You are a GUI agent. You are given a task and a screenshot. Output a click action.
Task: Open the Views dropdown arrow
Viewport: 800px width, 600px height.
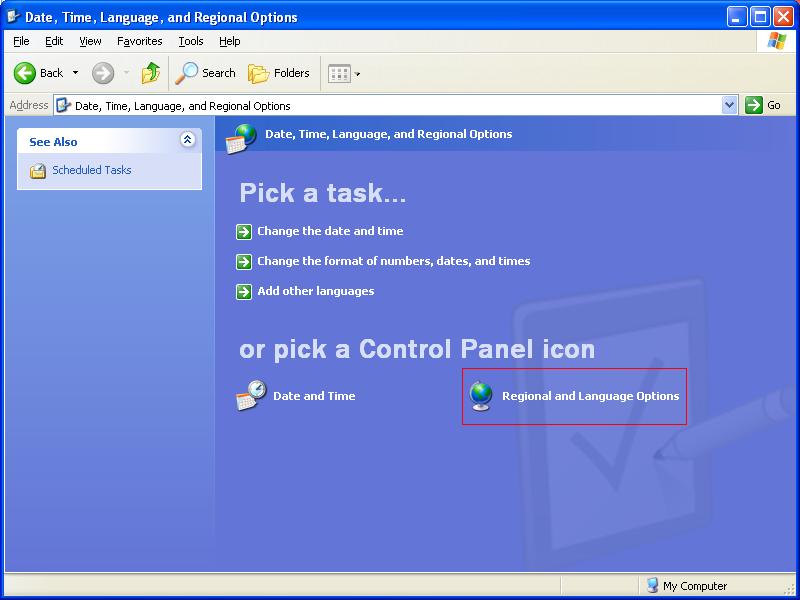(x=358, y=74)
